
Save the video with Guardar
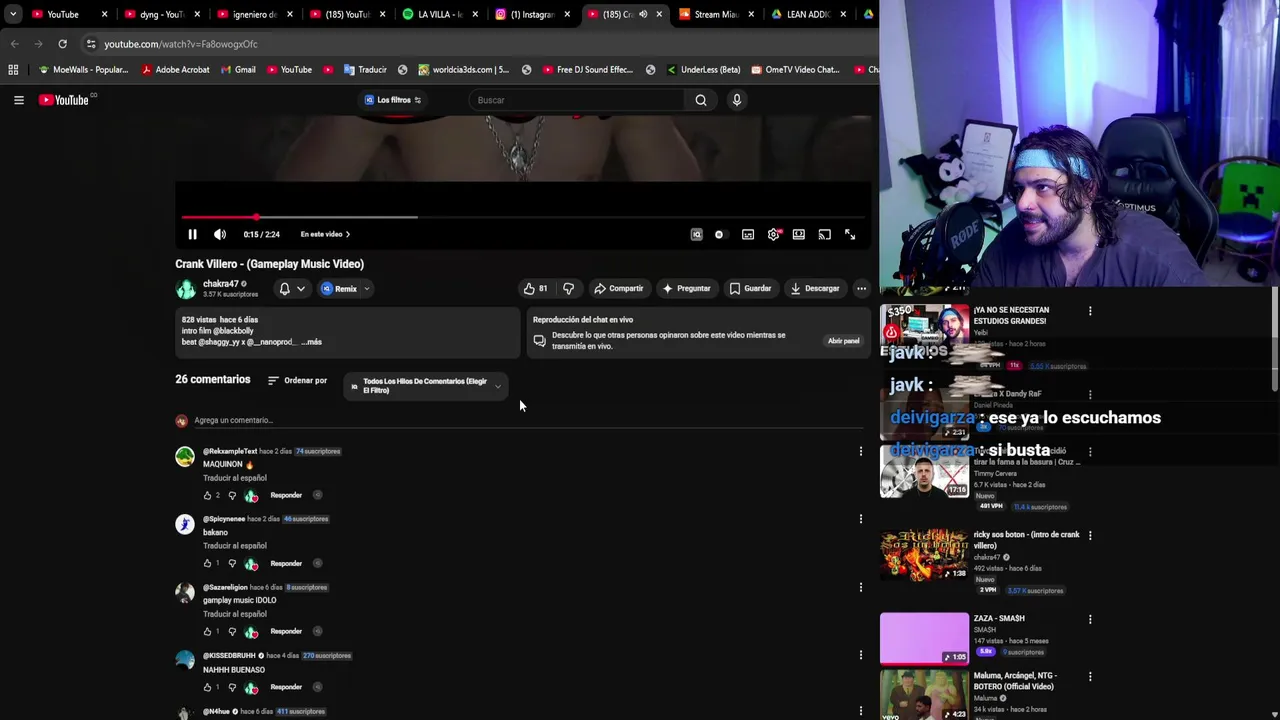click(x=750, y=288)
